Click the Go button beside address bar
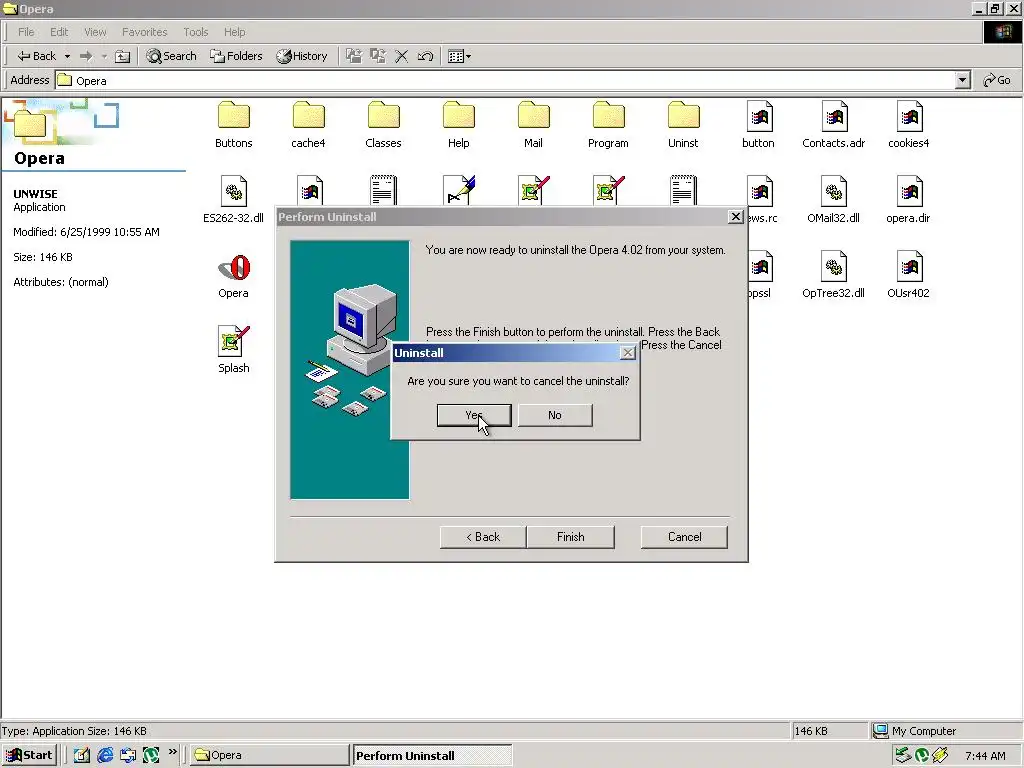This screenshot has height=768, width=1024. (x=997, y=80)
